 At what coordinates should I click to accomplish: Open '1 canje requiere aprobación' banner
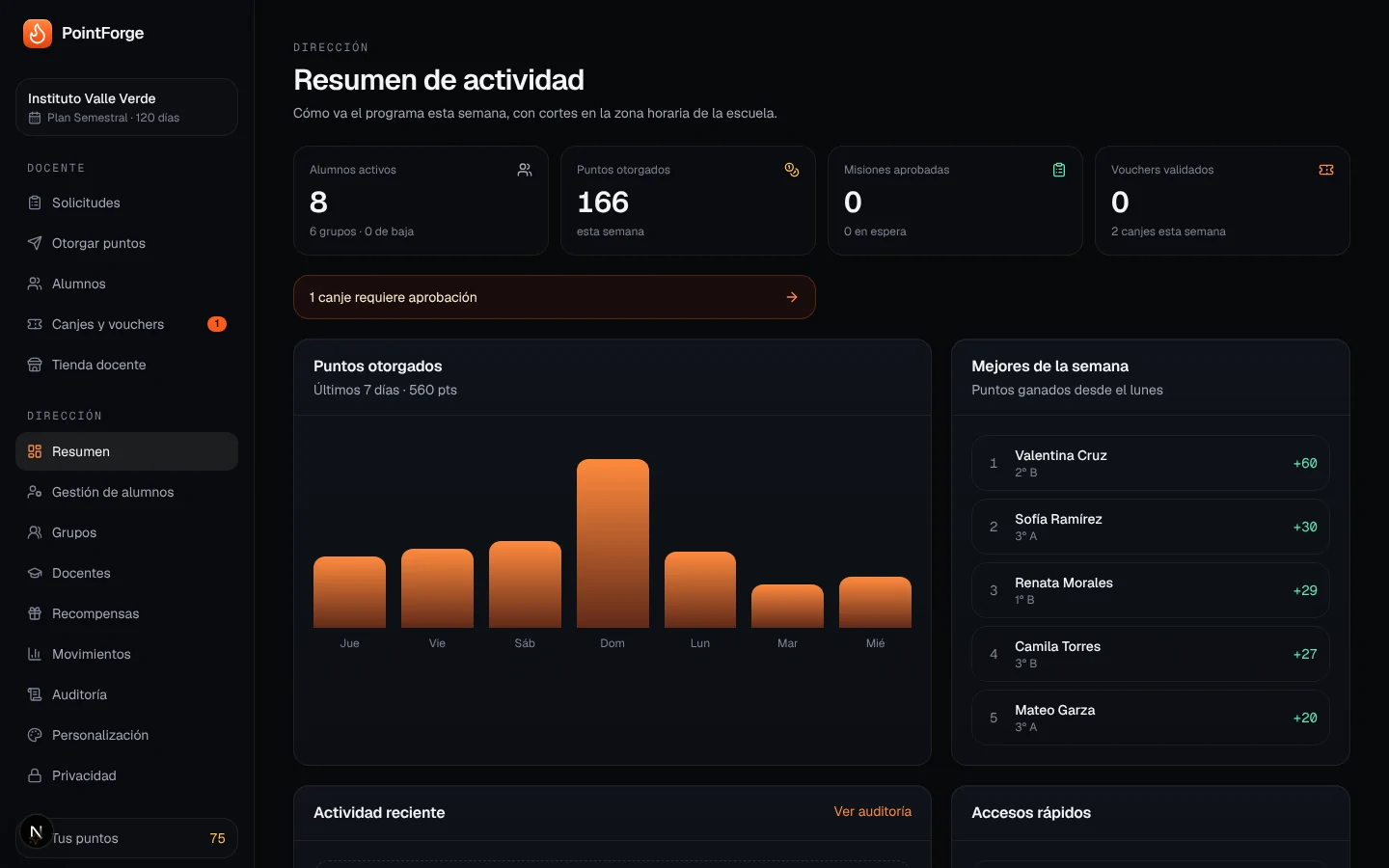555,297
